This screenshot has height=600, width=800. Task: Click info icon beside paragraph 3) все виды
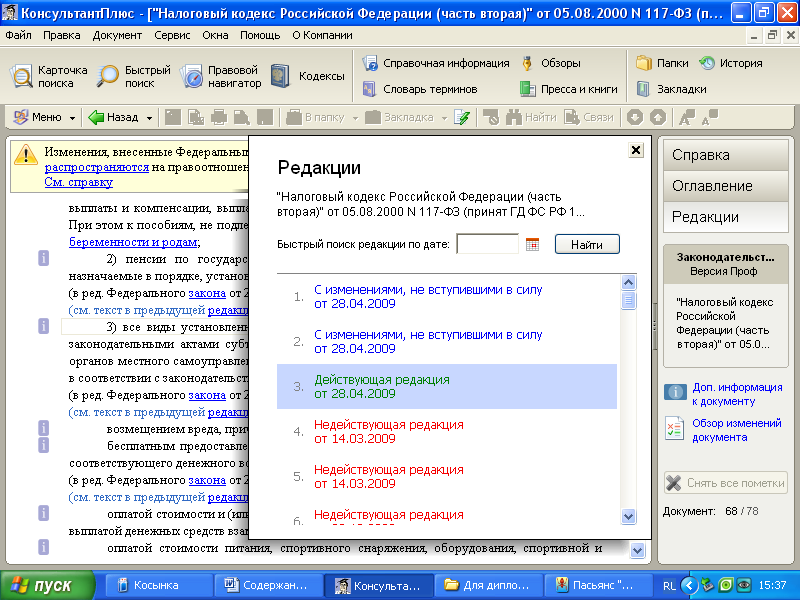[44, 326]
